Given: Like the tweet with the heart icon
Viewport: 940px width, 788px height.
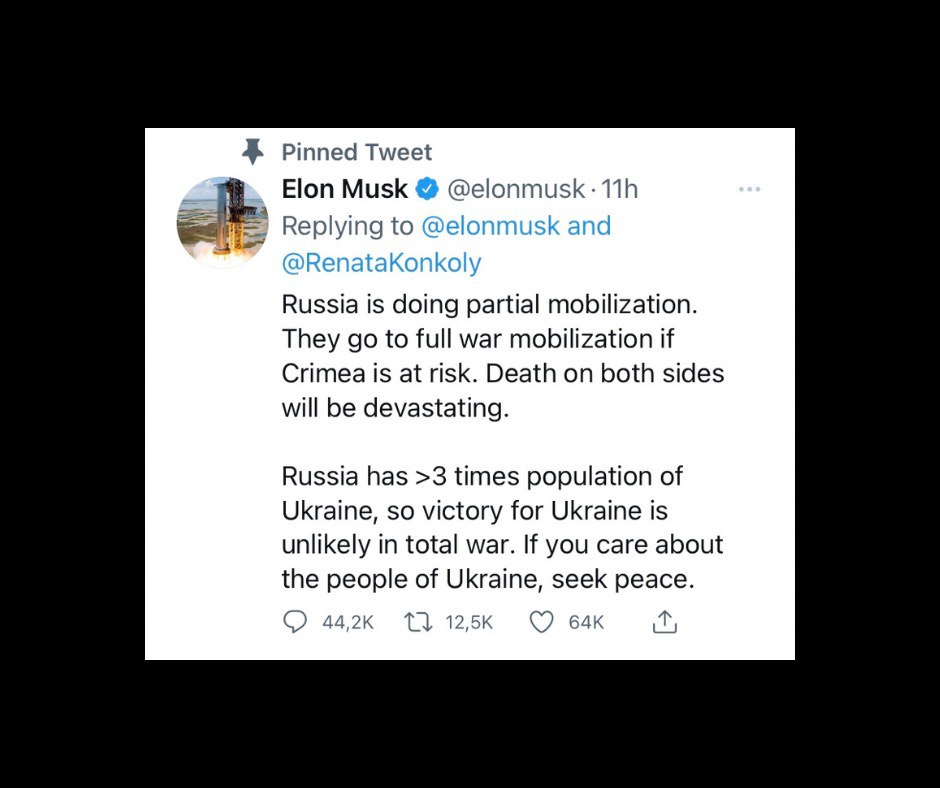Looking at the screenshot, I should point(541,621).
